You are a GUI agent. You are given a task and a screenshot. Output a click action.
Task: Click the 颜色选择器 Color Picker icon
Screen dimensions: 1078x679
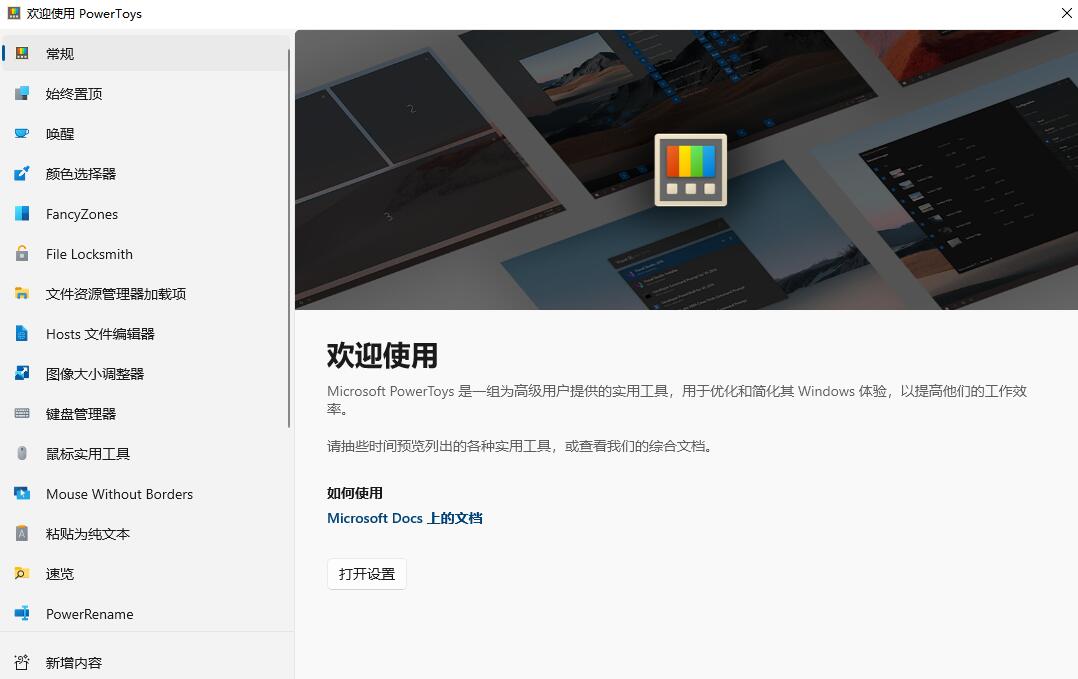tap(22, 173)
